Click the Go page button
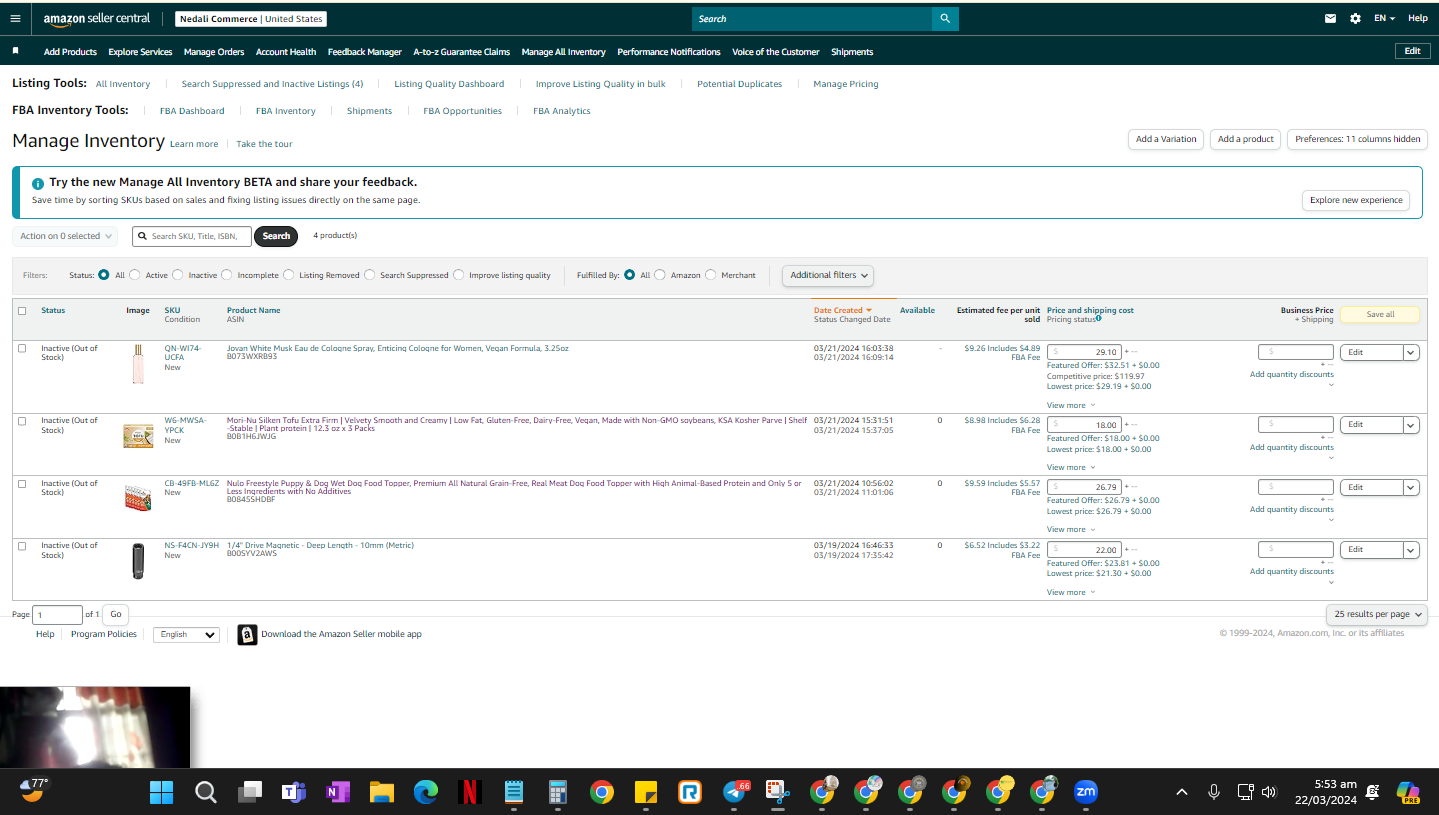Viewport: 1439px width, 815px height. click(116, 614)
